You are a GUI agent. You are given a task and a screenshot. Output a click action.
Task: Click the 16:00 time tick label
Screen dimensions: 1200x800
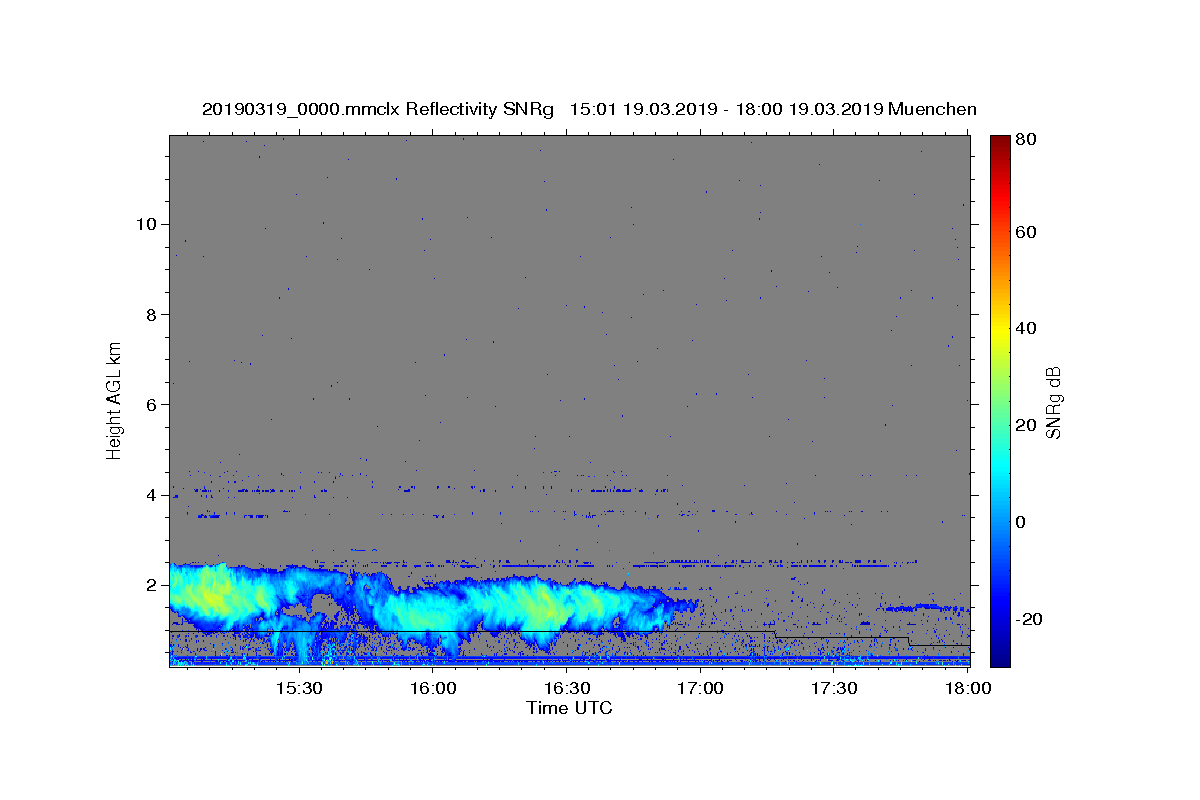(x=432, y=689)
